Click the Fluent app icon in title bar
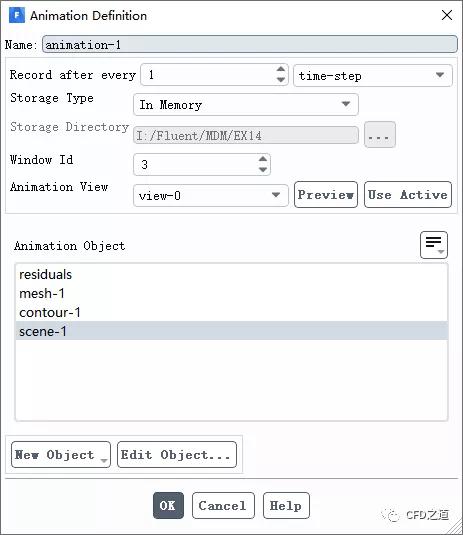The width and height of the screenshot is (463, 535). pyautogui.click(x=17, y=15)
